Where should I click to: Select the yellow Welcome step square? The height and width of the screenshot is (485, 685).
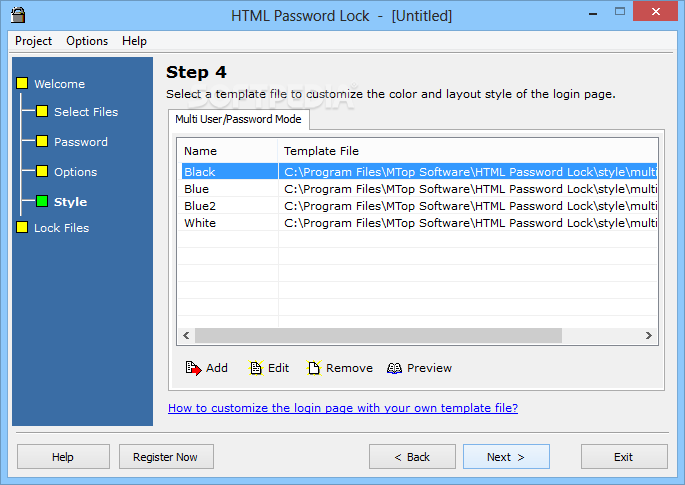tap(22, 83)
